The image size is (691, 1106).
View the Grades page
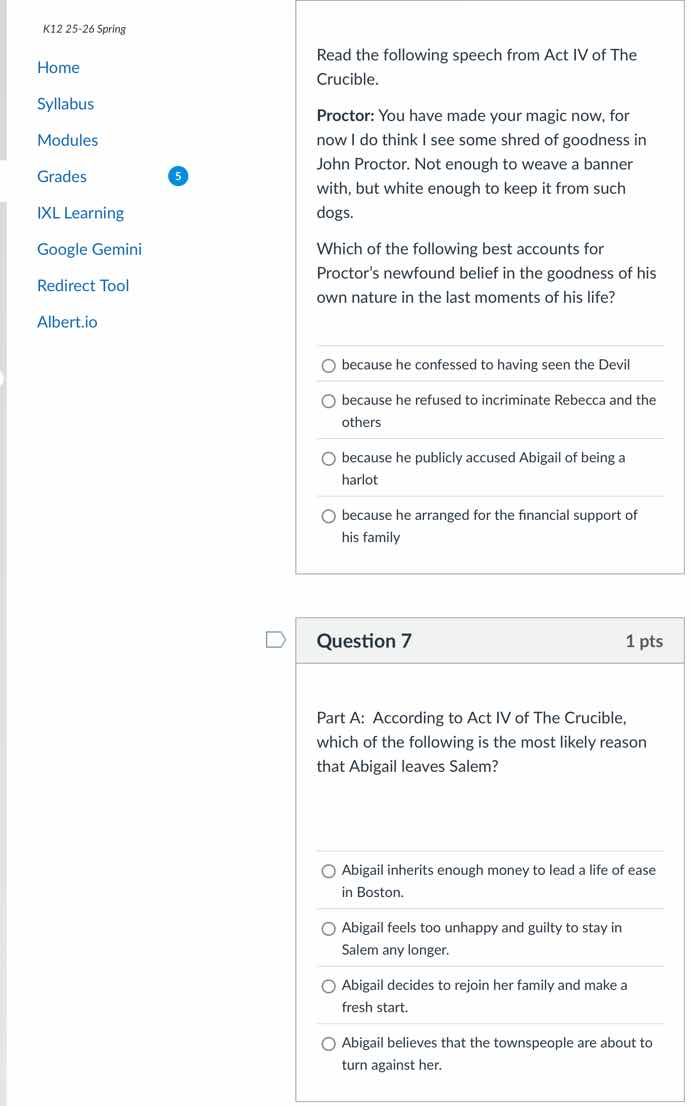pyautogui.click(x=62, y=177)
